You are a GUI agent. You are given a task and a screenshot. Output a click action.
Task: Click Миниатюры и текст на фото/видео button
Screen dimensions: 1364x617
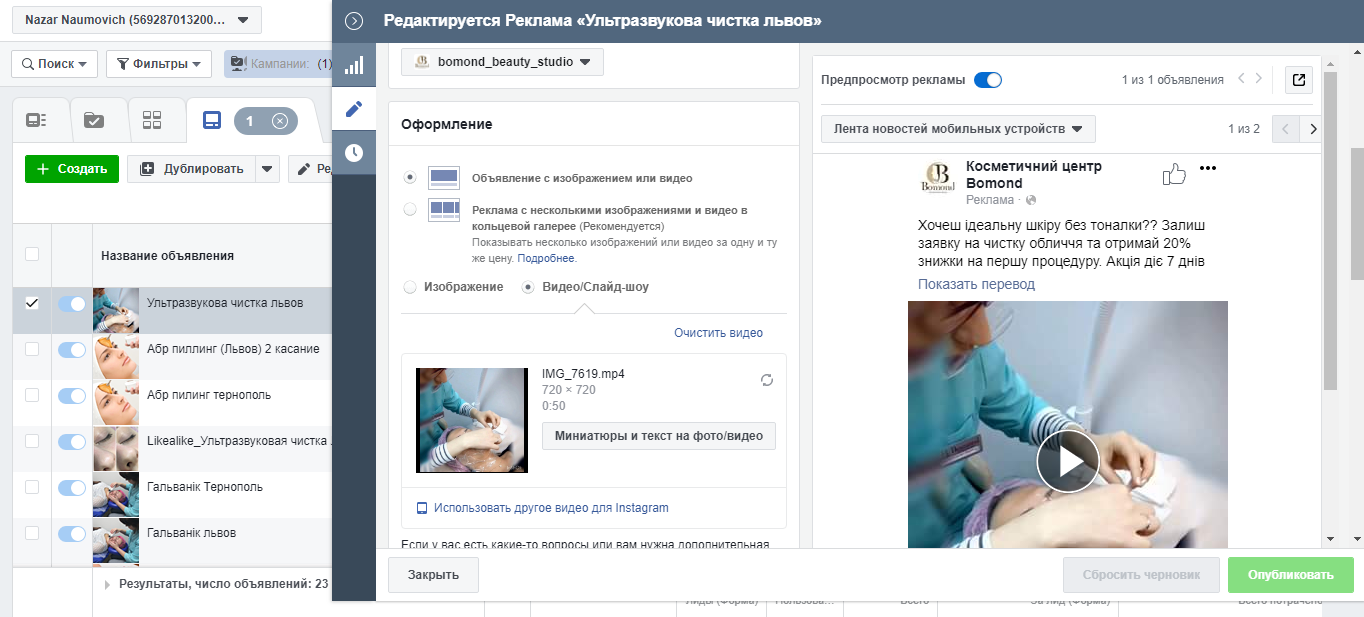659,436
